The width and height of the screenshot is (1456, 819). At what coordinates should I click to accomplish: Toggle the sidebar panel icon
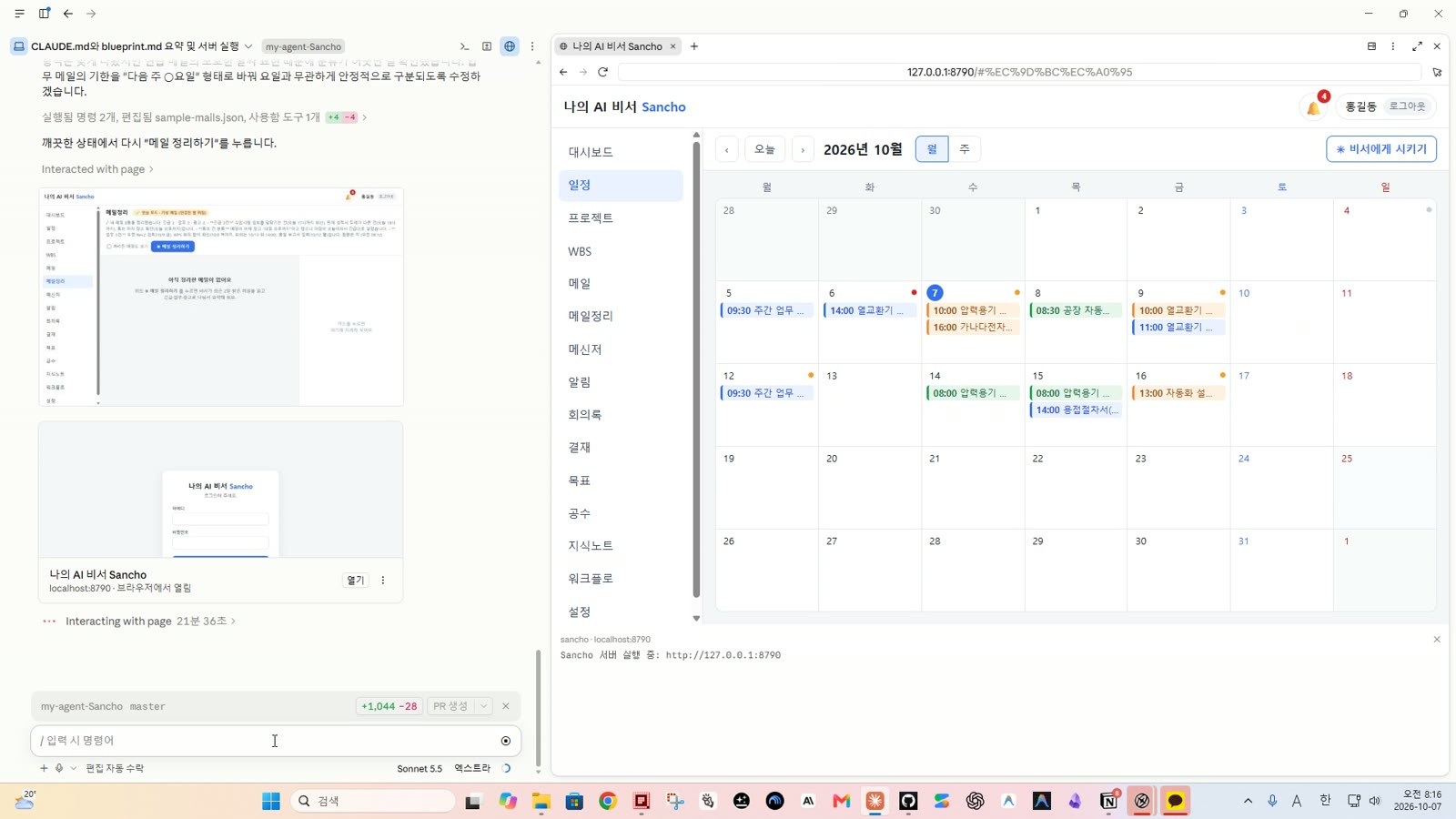44,14
